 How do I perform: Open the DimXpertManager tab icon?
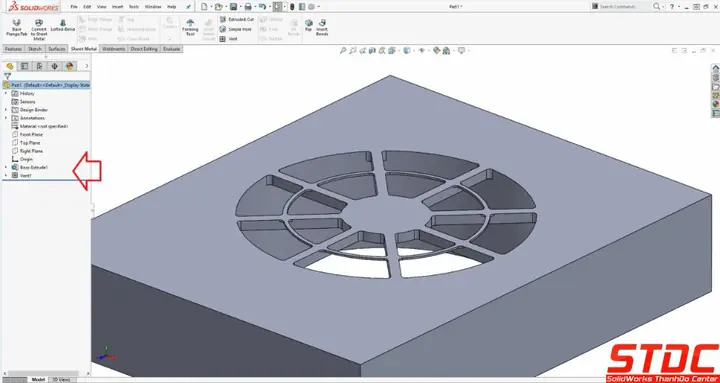[x=54, y=66]
